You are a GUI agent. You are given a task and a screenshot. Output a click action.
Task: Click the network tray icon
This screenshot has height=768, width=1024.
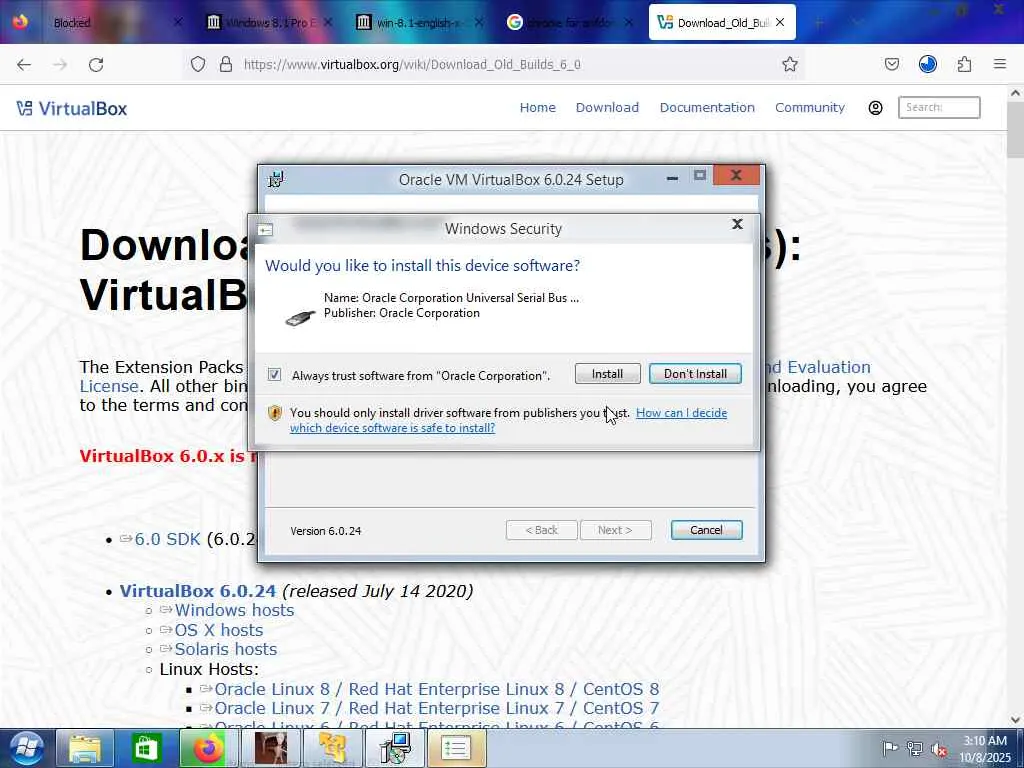[x=915, y=749]
